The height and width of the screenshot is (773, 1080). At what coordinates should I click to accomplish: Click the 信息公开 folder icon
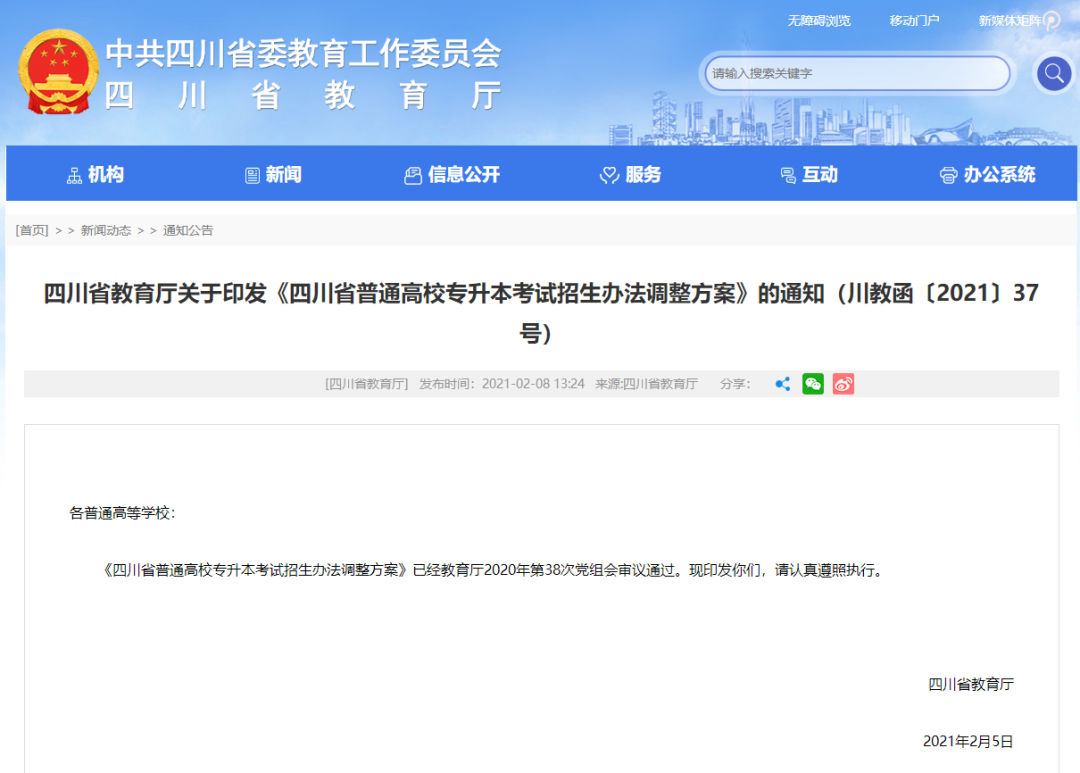click(413, 176)
